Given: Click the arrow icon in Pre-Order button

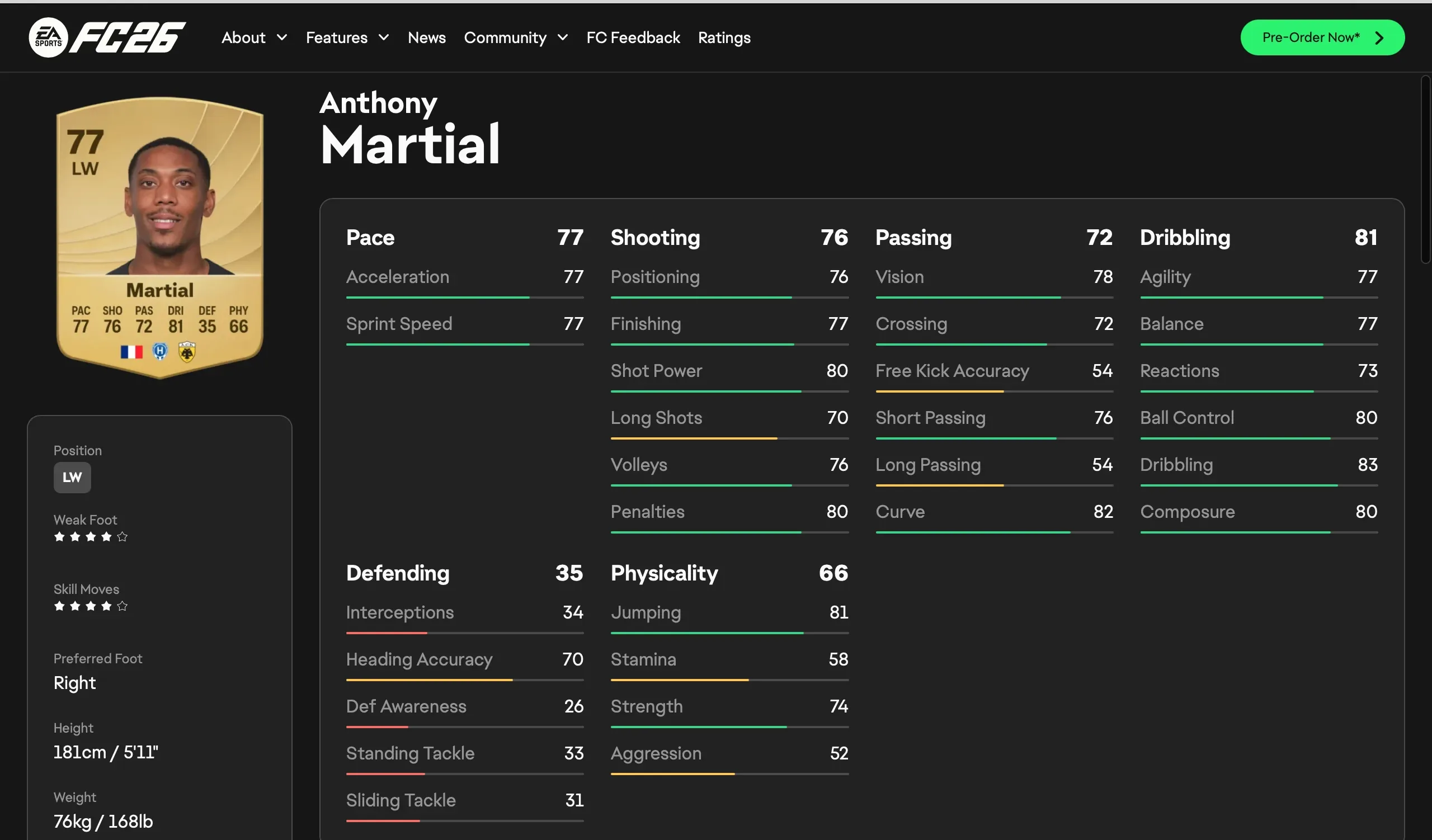Looking at the screenshot, I should [x=1379, y=38].
